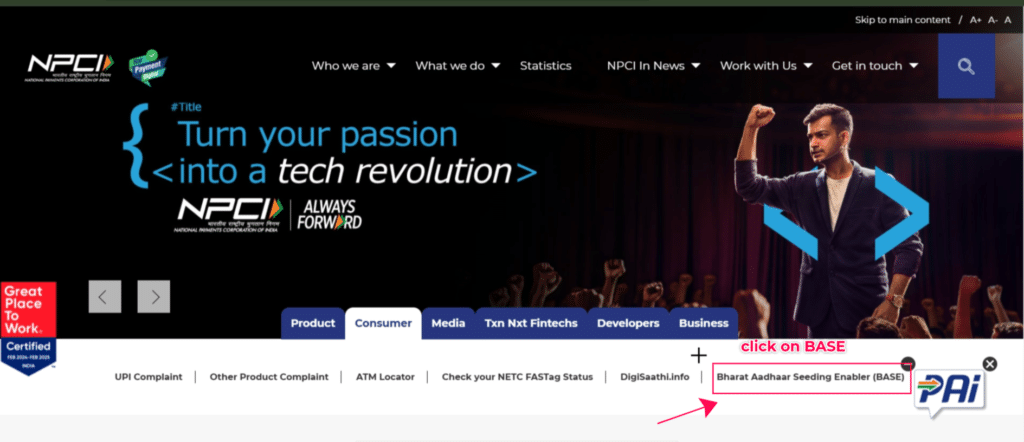
Task: Expand the Get in touch dropdown
Action: [x=875, y=66]
